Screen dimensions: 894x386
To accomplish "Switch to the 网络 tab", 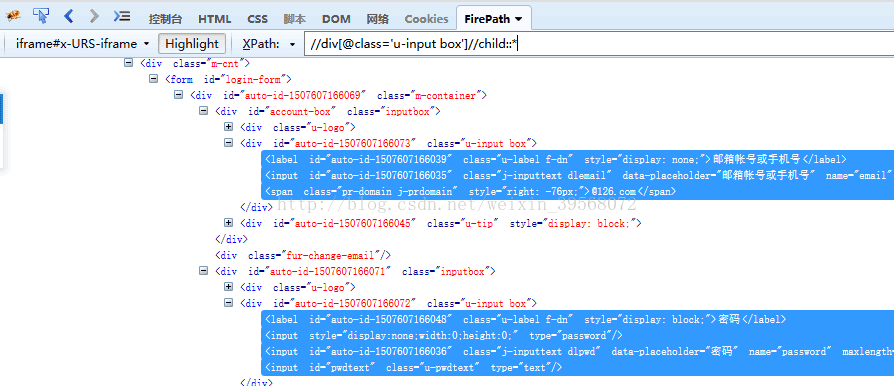I will [x=377, y=19].
